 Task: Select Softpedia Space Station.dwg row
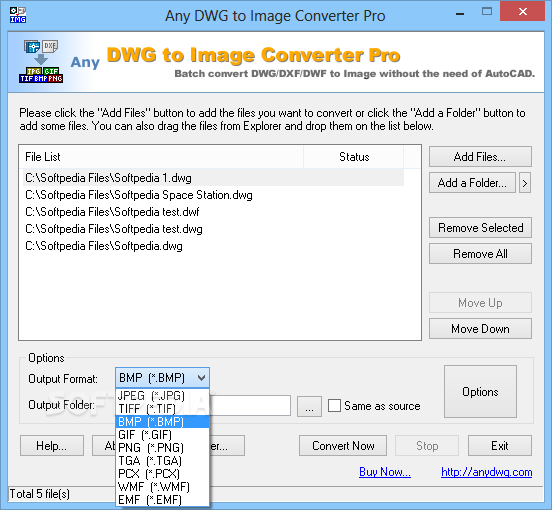tap(214, 195)
